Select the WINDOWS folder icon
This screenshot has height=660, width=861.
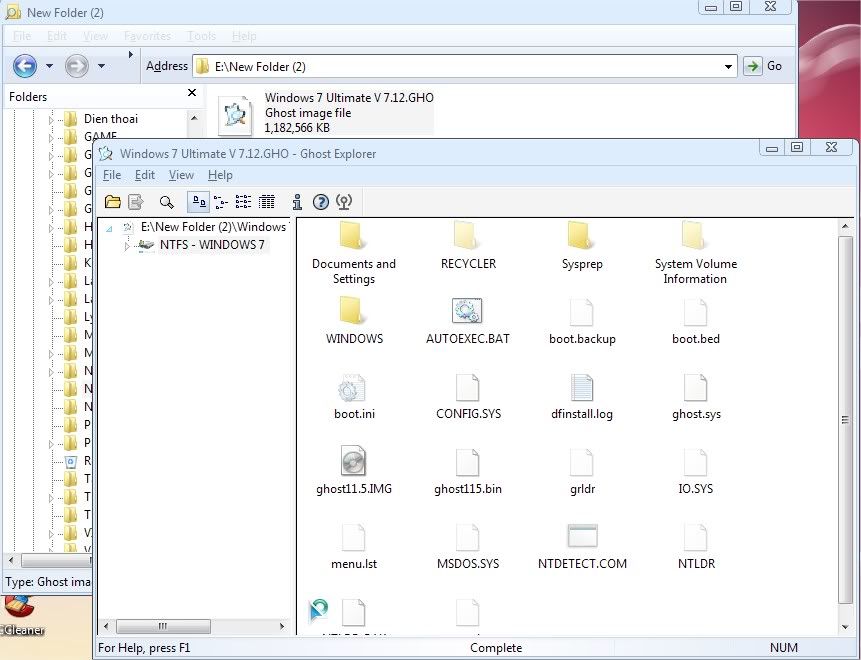tap(351, 311)
